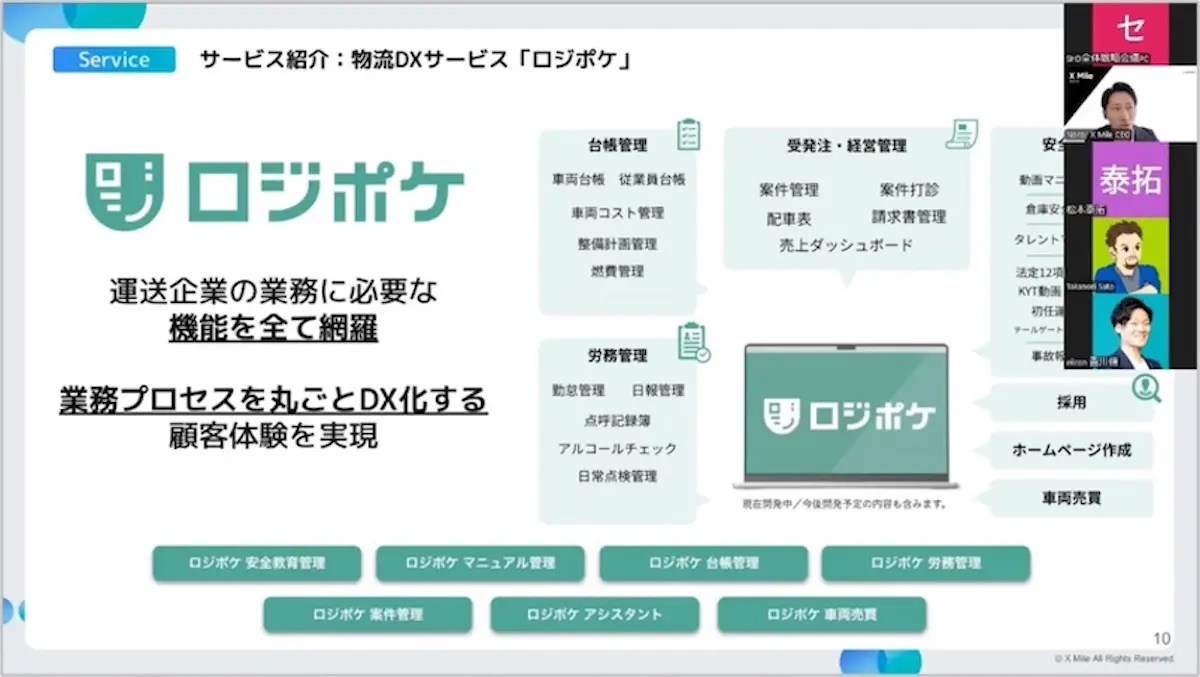Select the ロジポケ 労務管理 button
The width and height of the screenshot is (1200, 677).
click(925, 563)
